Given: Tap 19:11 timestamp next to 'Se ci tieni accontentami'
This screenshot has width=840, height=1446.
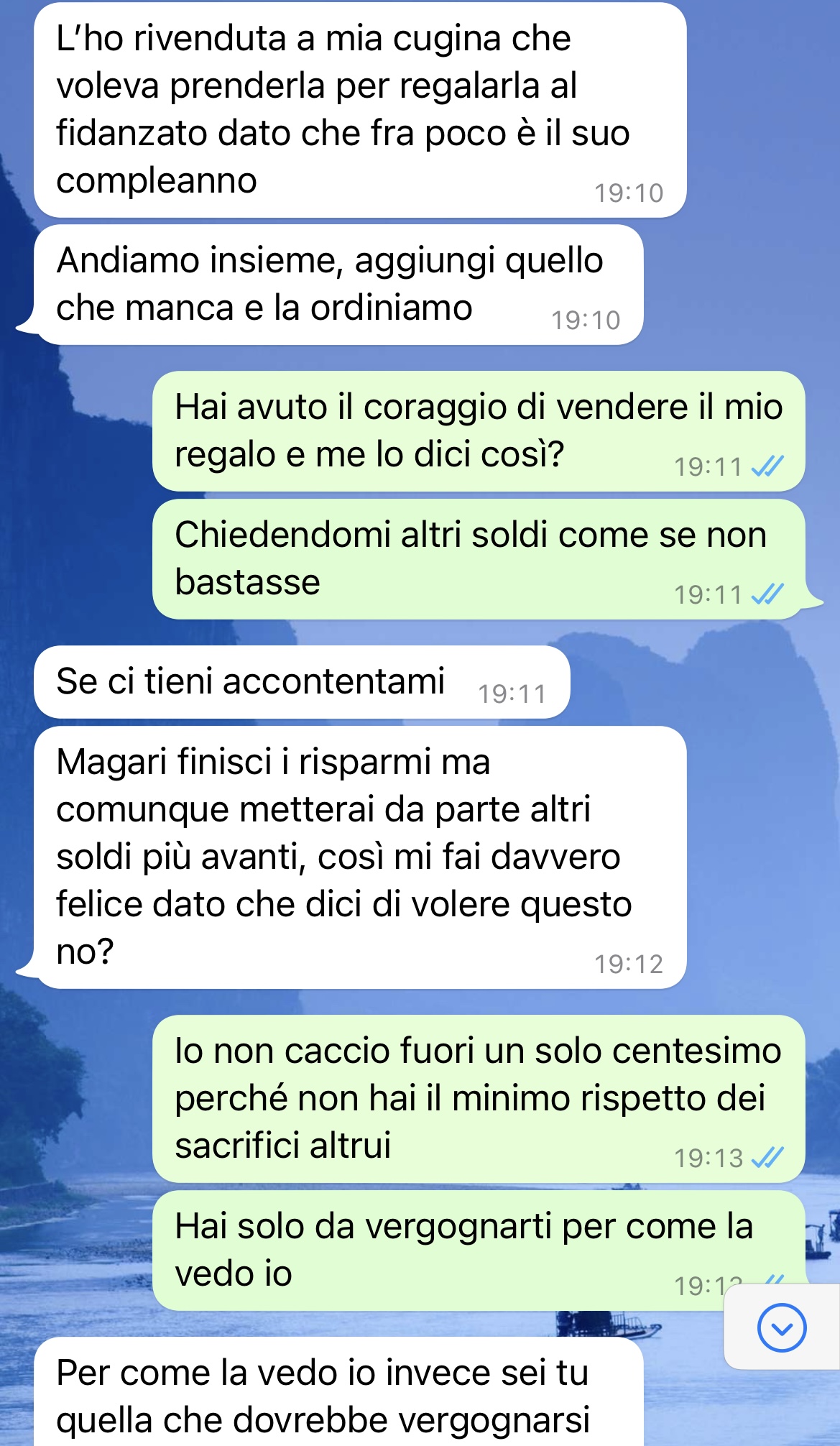Looking at the screenshot, I should 512,694.
